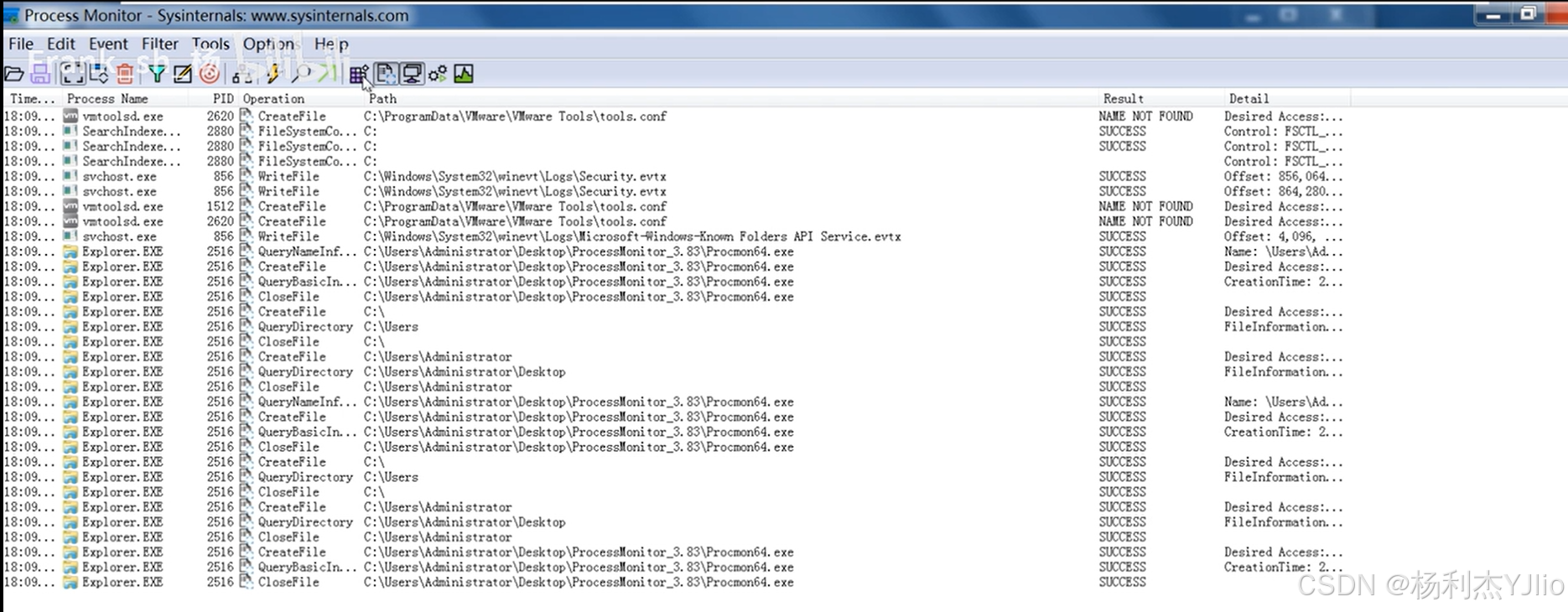The height and width of the screenshot is (612, 1568).
Task: Toggle Show Process and Thread Activity
Action: (x=438, y=75)
